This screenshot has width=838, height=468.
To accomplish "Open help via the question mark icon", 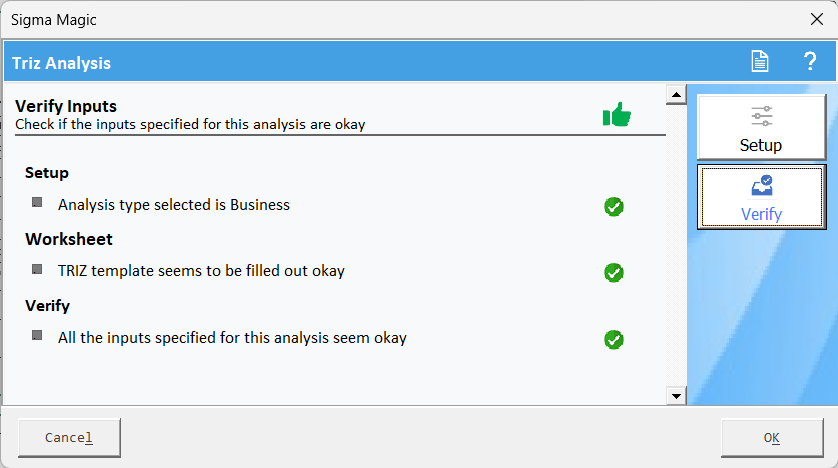I will point(810,61).
